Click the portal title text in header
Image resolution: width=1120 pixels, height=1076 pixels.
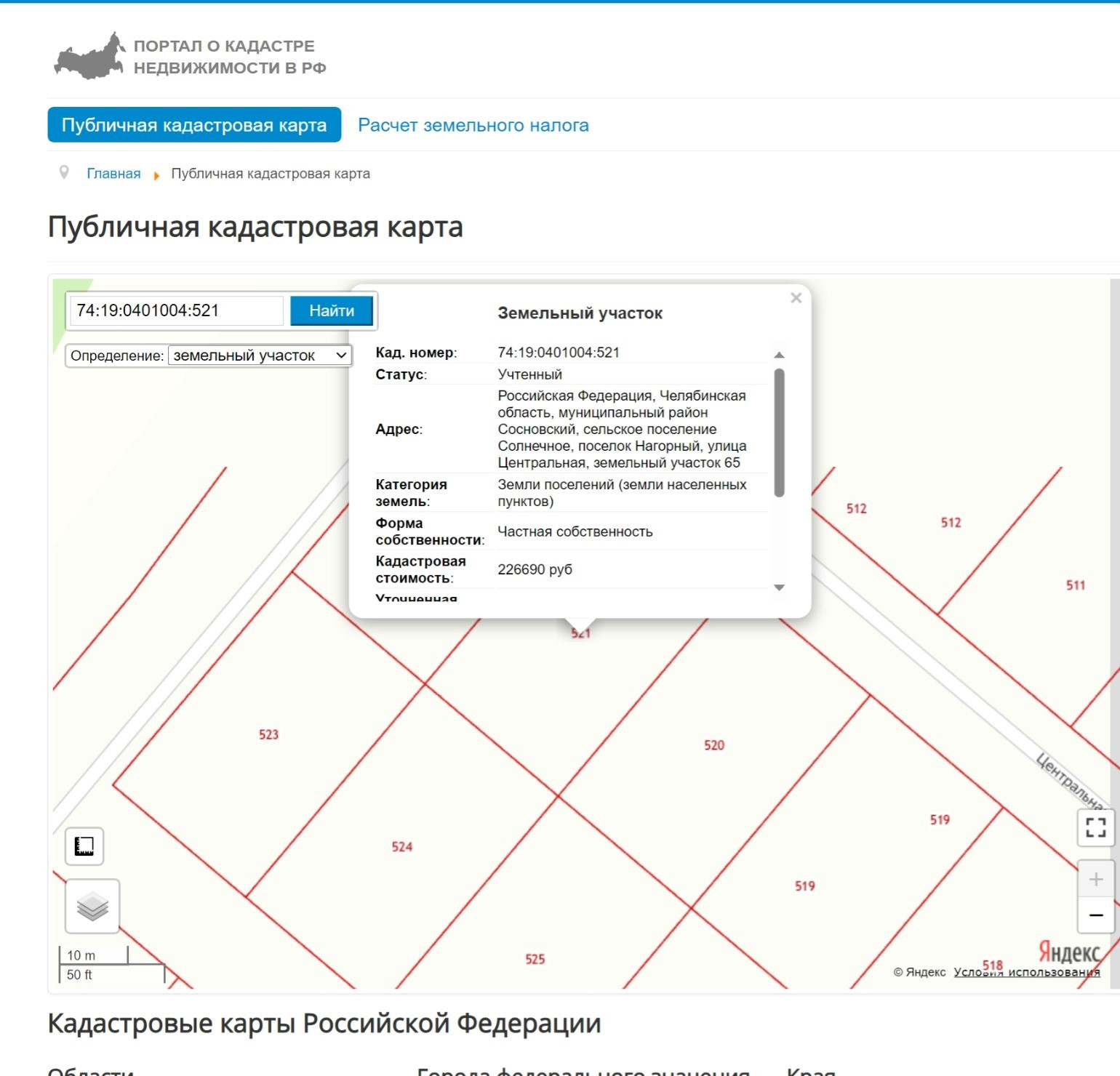230,57
